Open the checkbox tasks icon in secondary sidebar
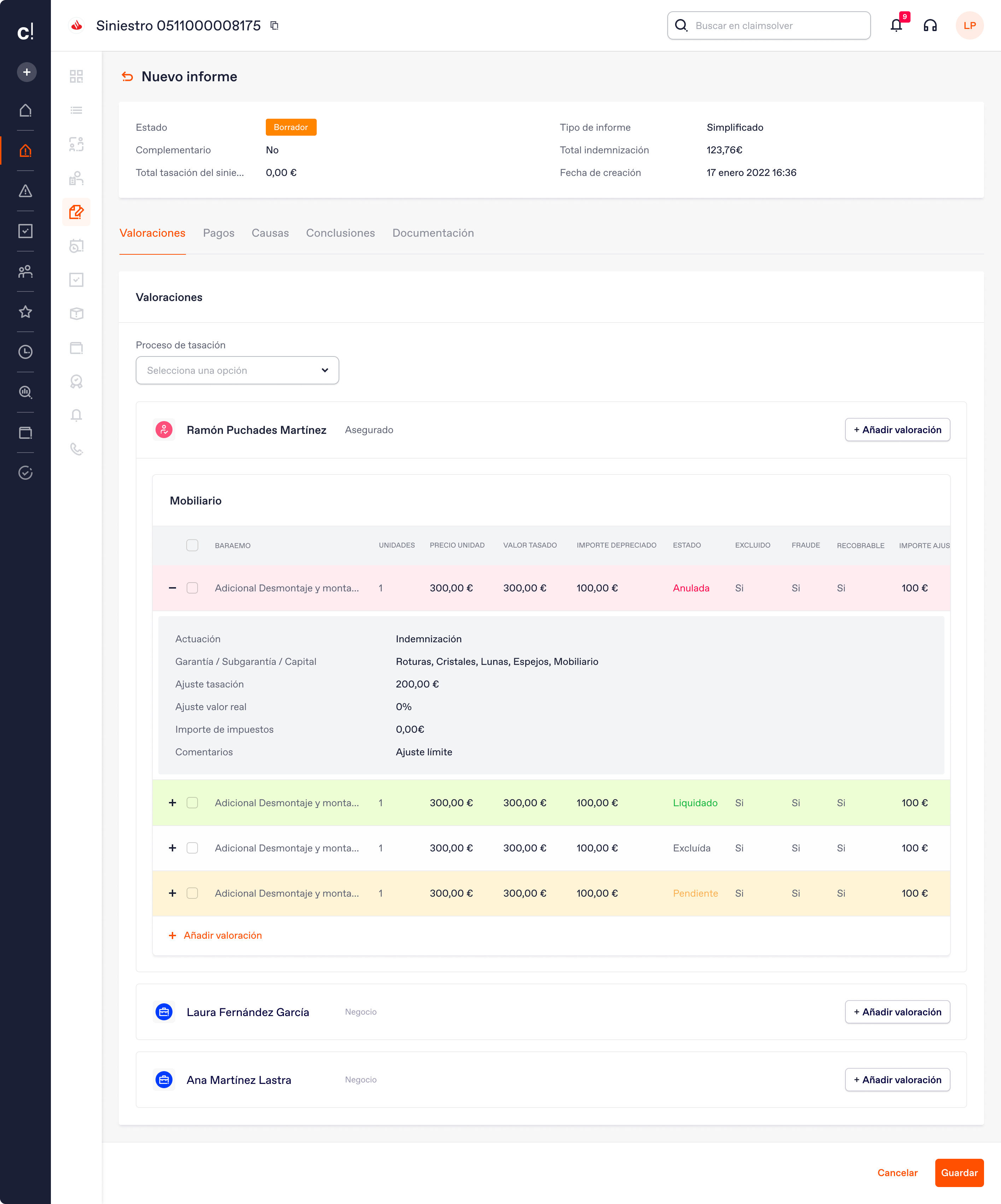 coord(76,280)
